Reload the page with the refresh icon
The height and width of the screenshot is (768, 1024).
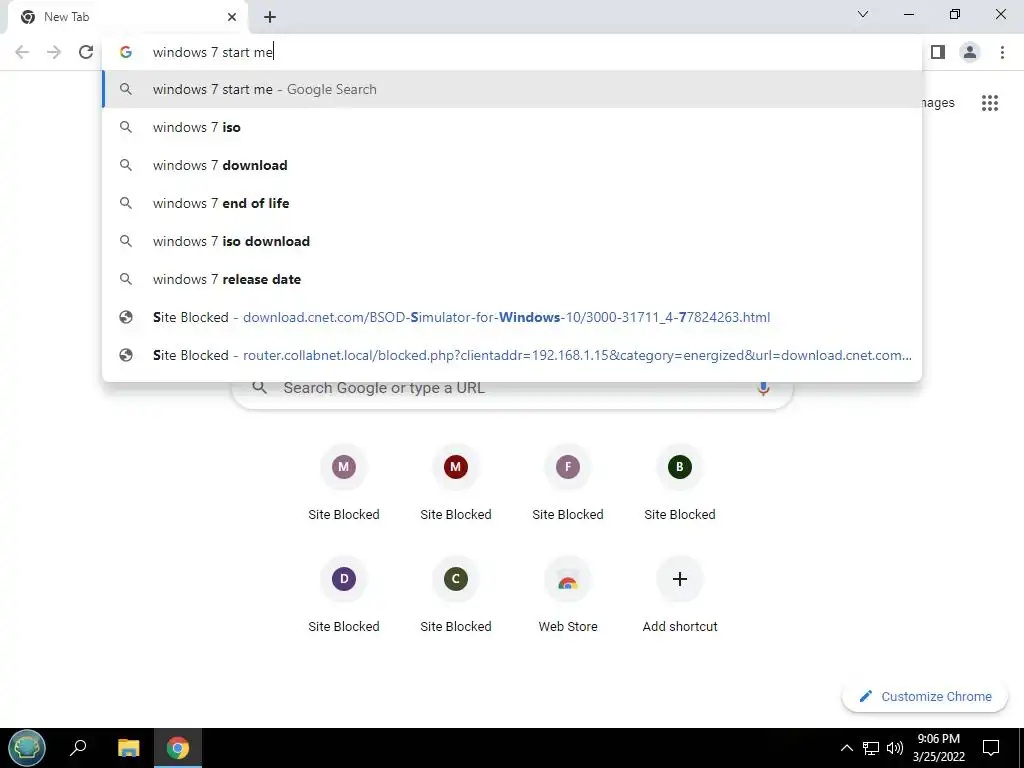point(86,52)
